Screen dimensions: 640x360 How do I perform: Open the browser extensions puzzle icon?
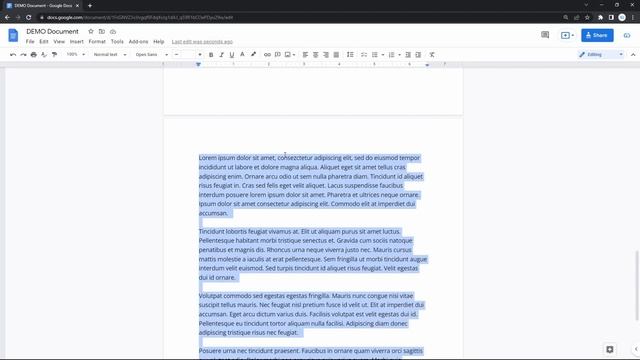point(600,18)
